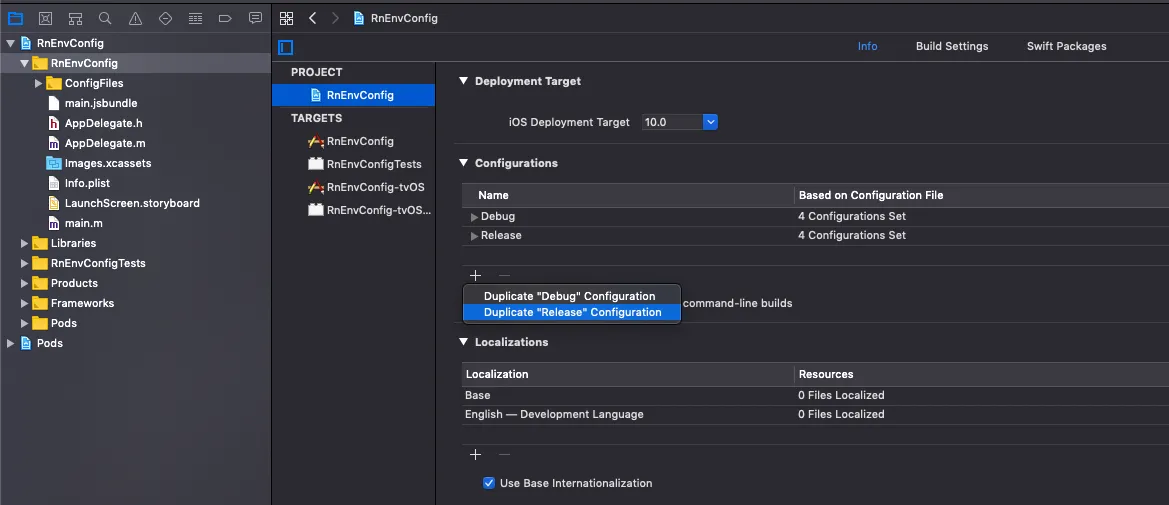Screen dimensions: 1169x505
Task: Expand the ConfigFiles folder
Action: 39,83
